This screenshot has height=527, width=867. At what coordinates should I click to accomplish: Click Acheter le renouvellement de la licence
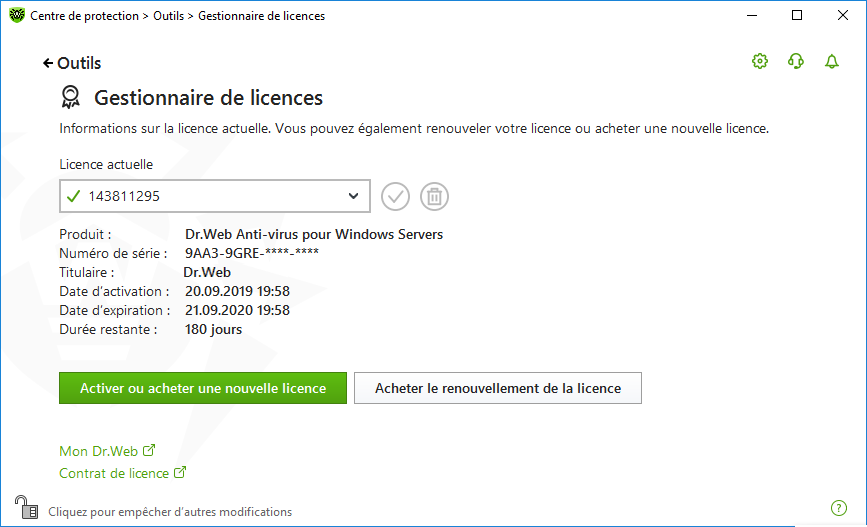[x=498, y=388]
